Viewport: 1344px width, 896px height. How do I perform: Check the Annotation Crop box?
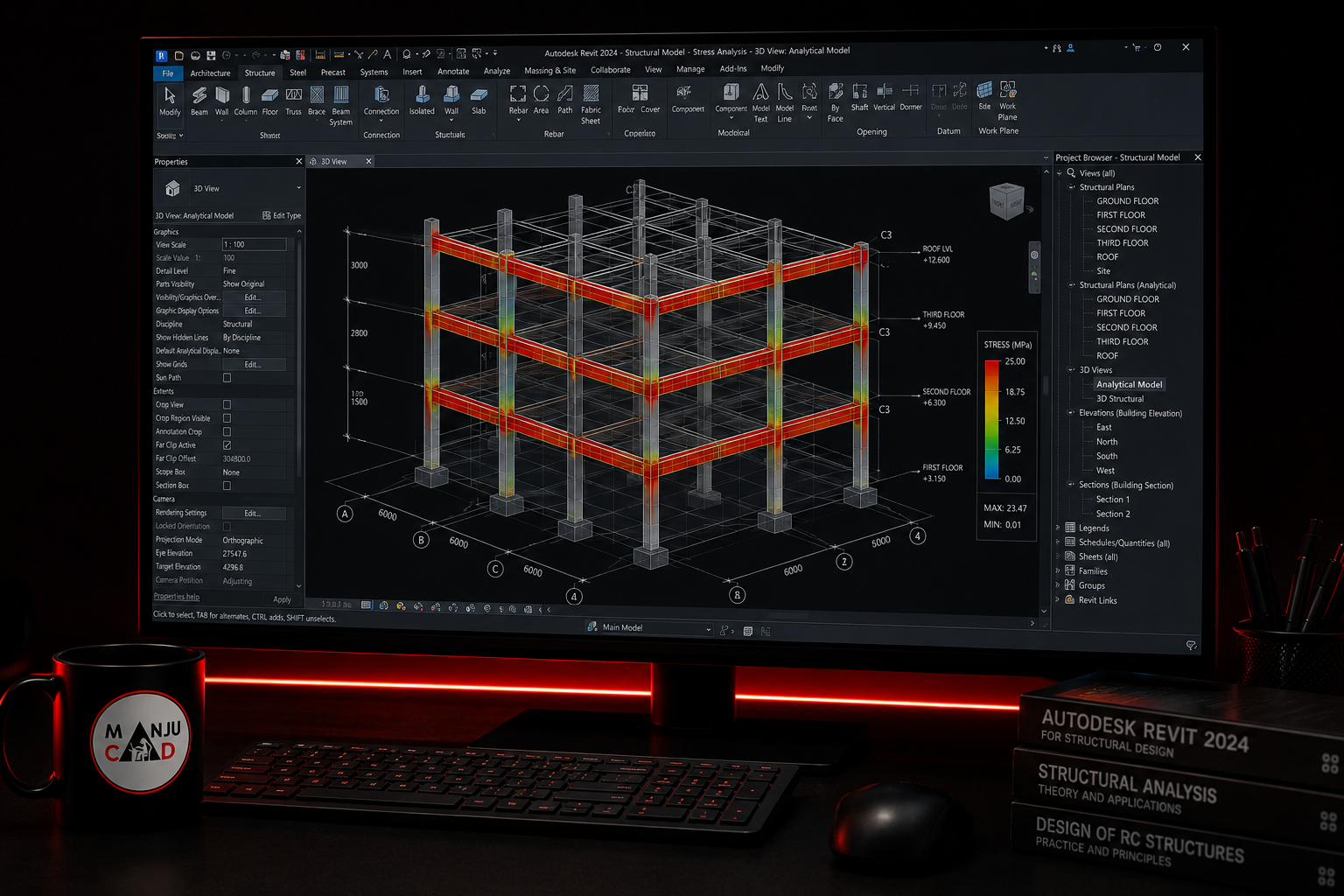pyautogui.click(x=227, y=431)
